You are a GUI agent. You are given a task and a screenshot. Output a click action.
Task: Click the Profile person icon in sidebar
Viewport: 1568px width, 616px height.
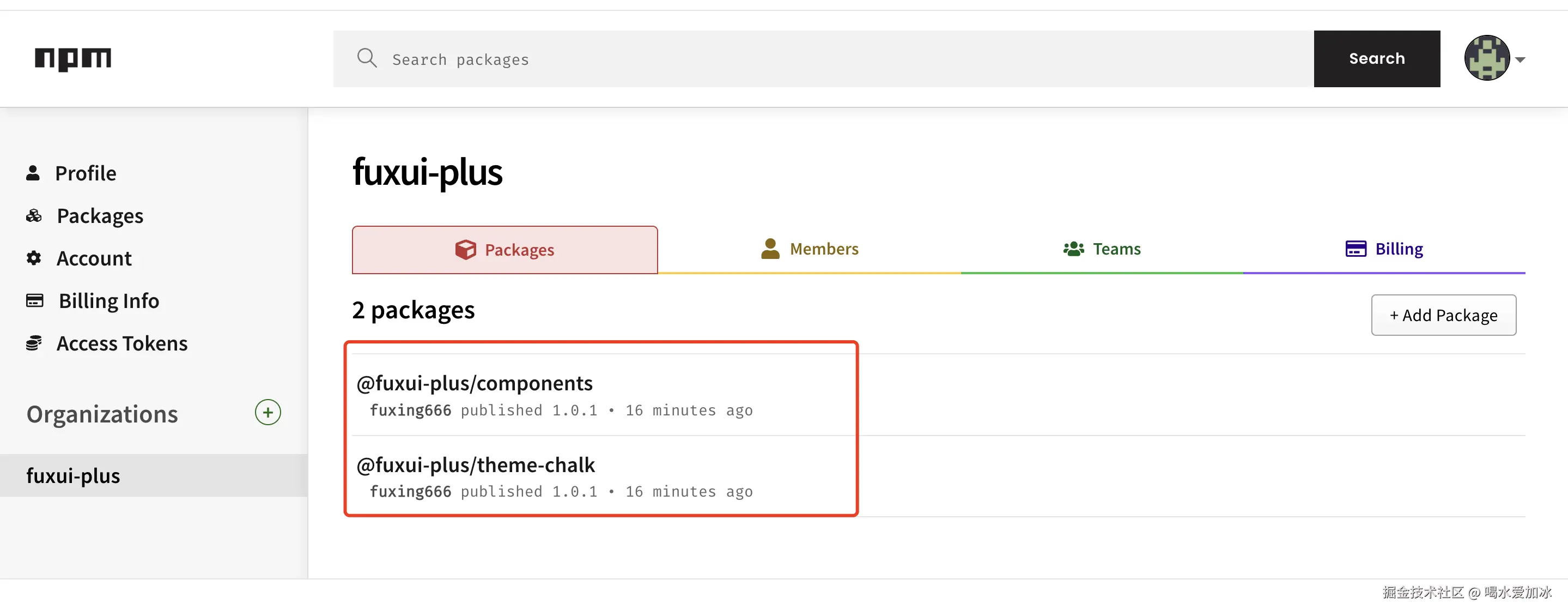coord(33,173)
